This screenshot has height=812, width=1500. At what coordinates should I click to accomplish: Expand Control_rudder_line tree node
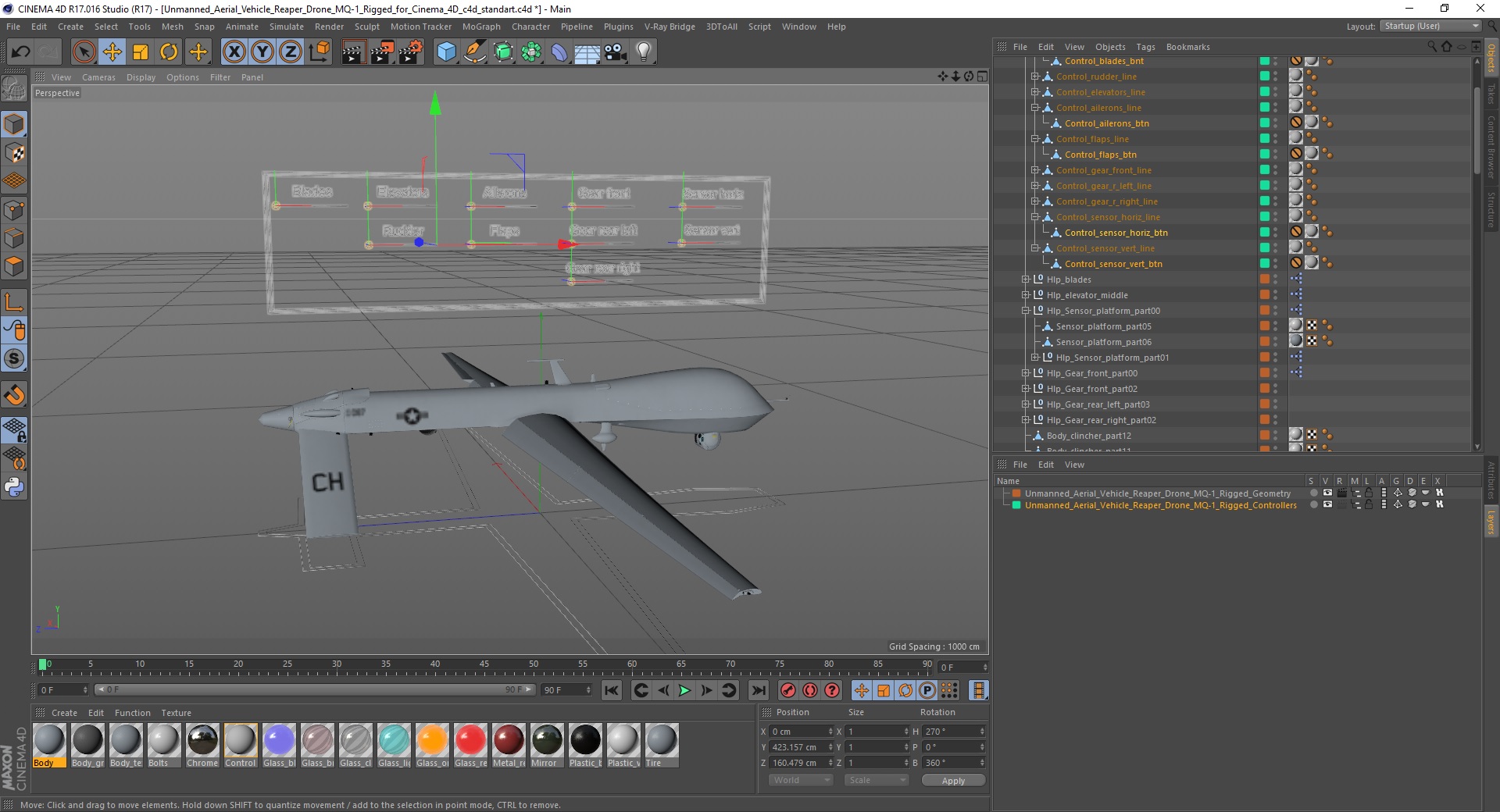(x=1034, y=77)
